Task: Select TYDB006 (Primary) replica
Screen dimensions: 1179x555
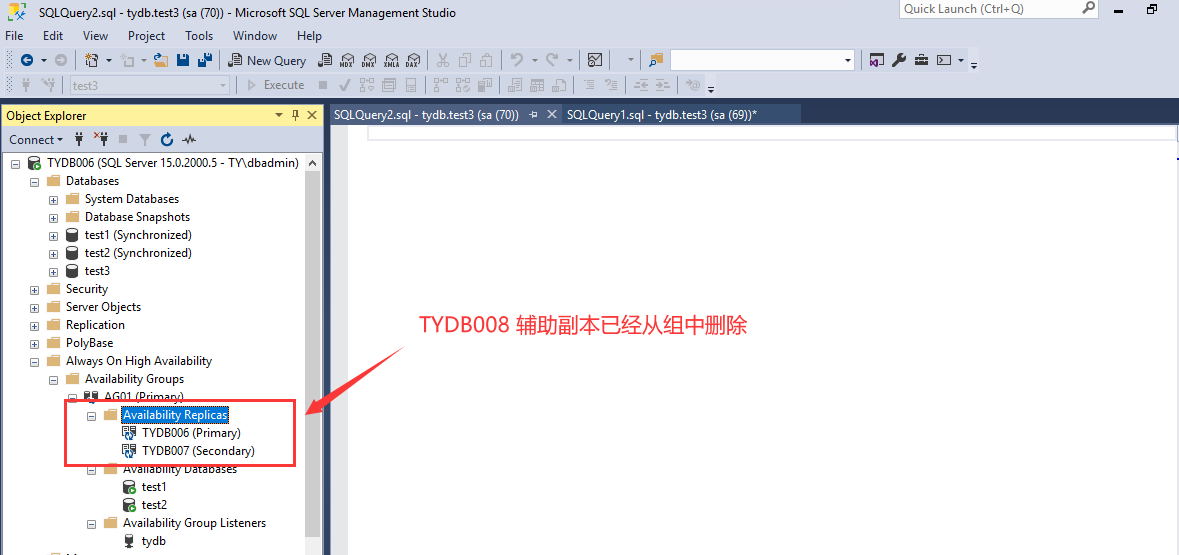Action: [191, 432]
